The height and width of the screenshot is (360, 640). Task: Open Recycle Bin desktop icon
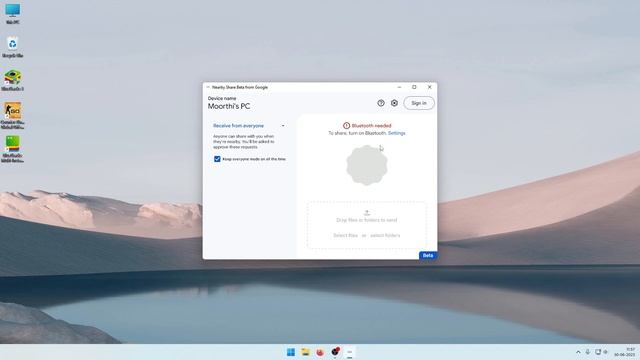pos(13,47)
